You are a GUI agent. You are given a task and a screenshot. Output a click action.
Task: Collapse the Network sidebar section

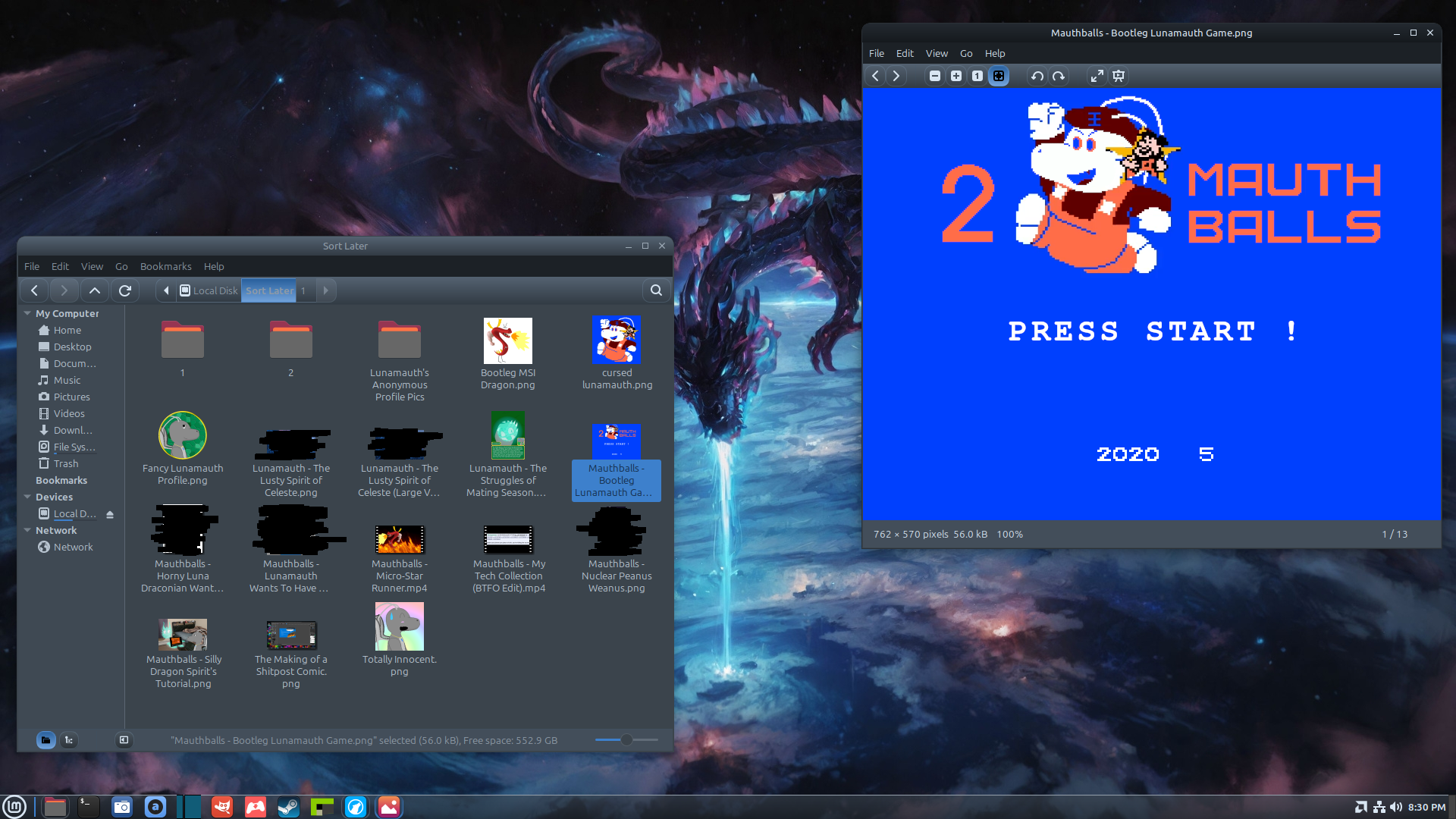(x=27, y=530)
